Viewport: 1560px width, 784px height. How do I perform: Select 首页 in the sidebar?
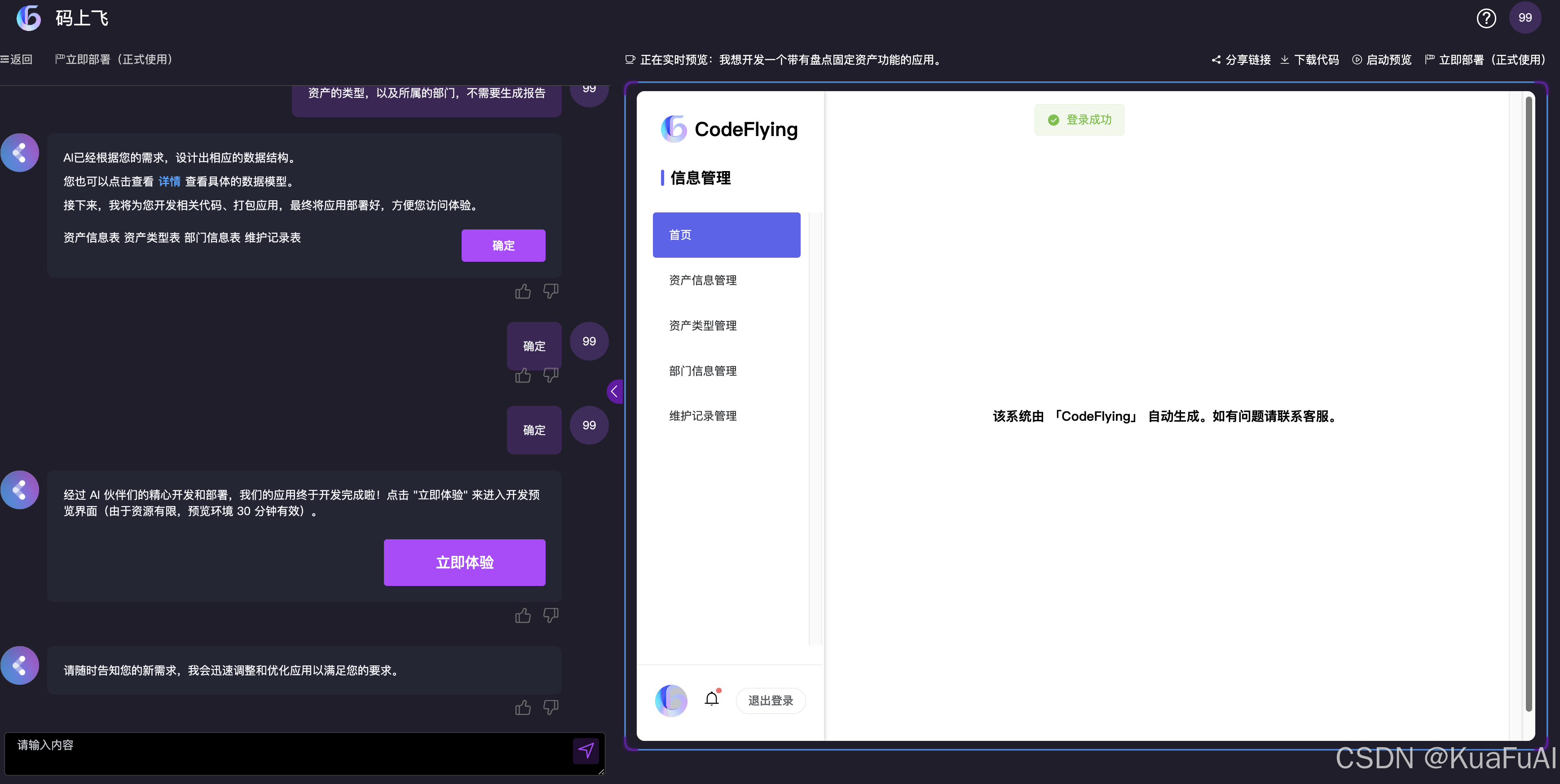(726, 235)
